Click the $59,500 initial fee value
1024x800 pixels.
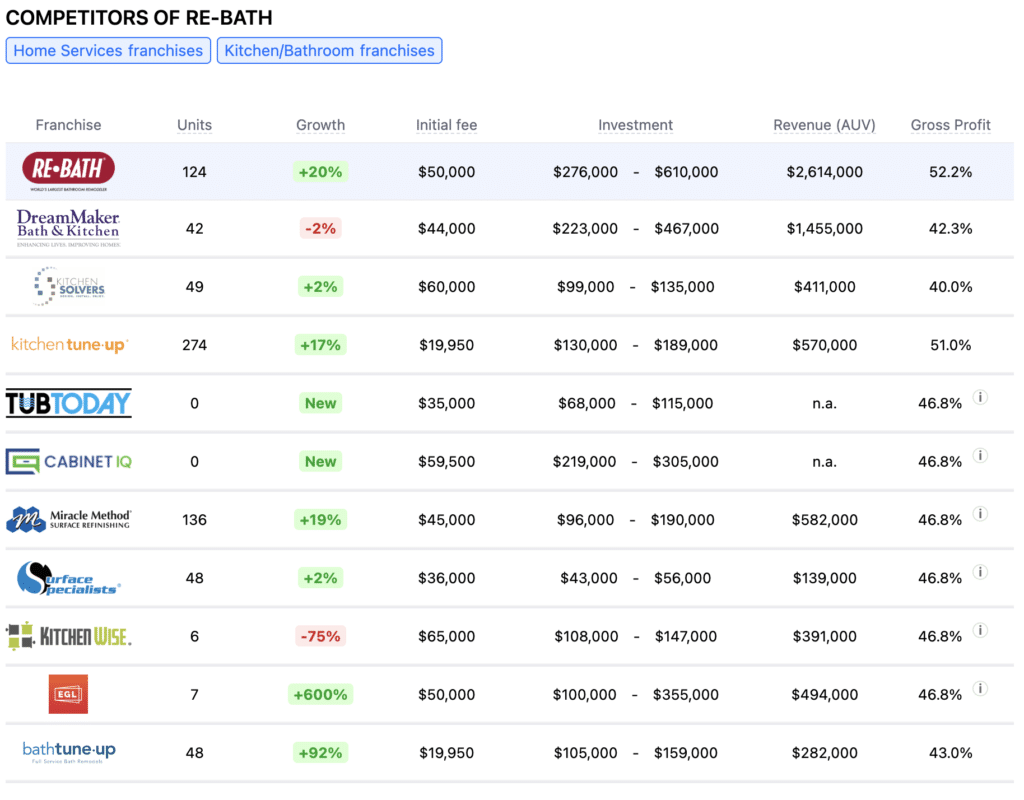[x=447, y=461]
